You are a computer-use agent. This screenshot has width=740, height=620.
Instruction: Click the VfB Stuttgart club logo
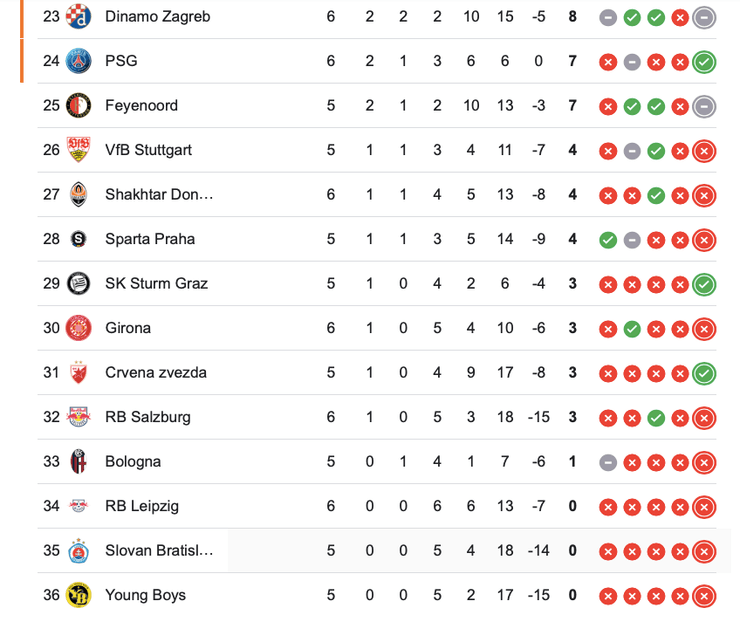click(x=78, y=150)
